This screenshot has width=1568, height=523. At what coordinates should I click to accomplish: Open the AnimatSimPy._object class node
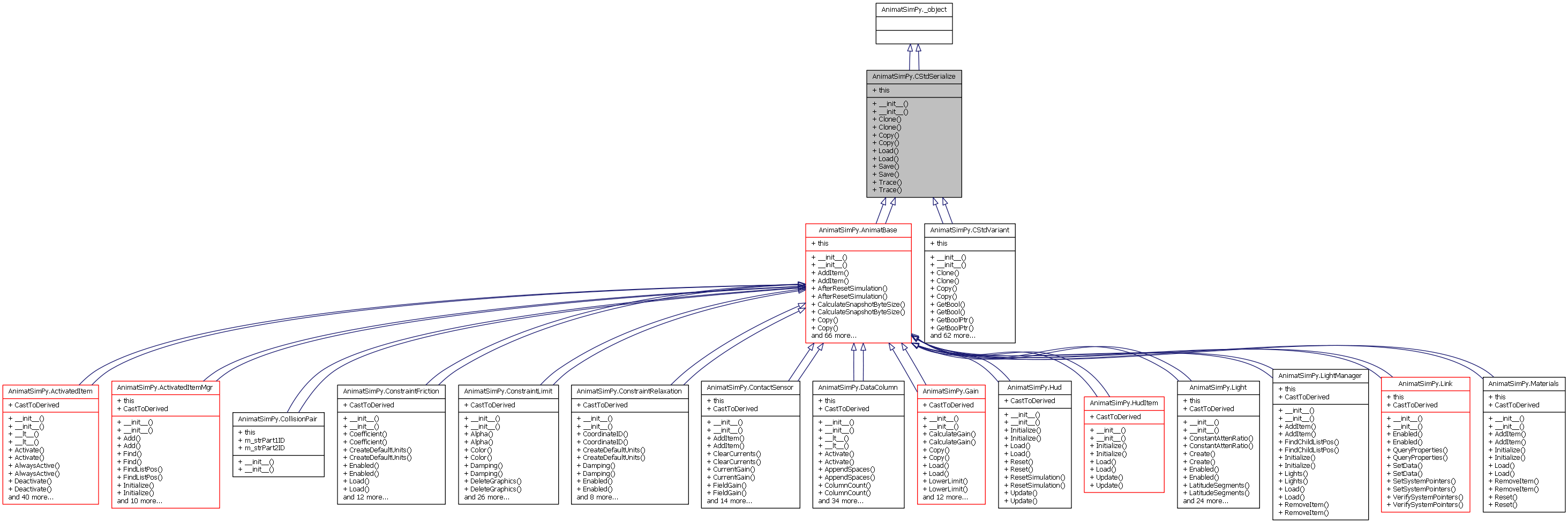click(914, 24)
